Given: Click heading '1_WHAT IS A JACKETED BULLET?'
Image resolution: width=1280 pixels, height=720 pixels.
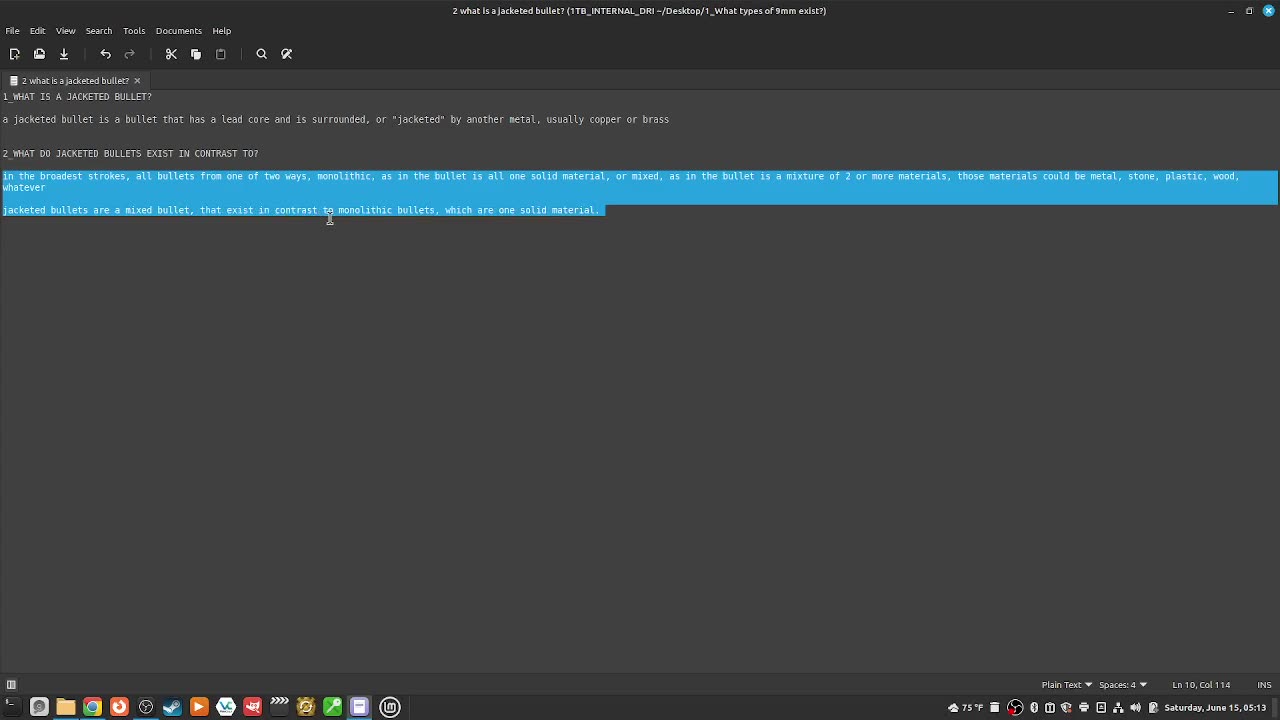Looking at the screenshot, I should coord(77,97).
